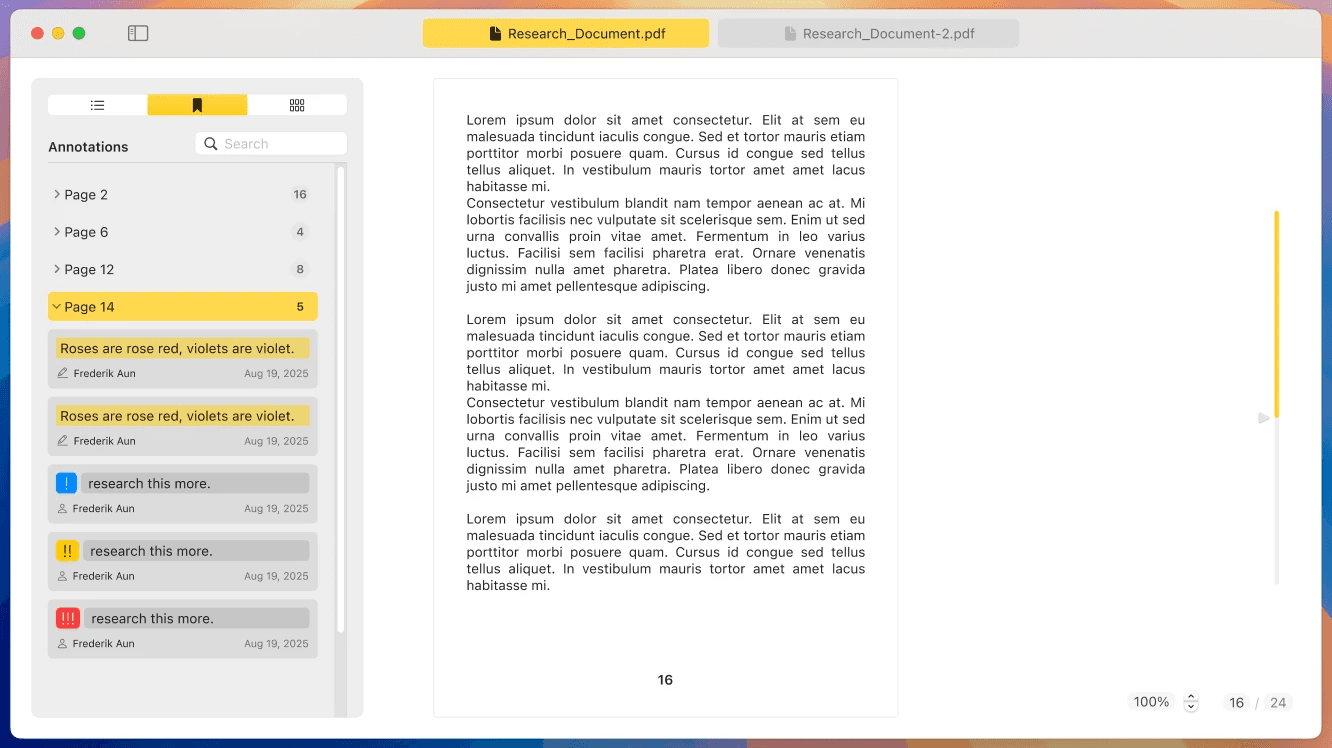Click pencil icon on second highlight card
This screenshot has width=1332, height=748.
(63, 441)
